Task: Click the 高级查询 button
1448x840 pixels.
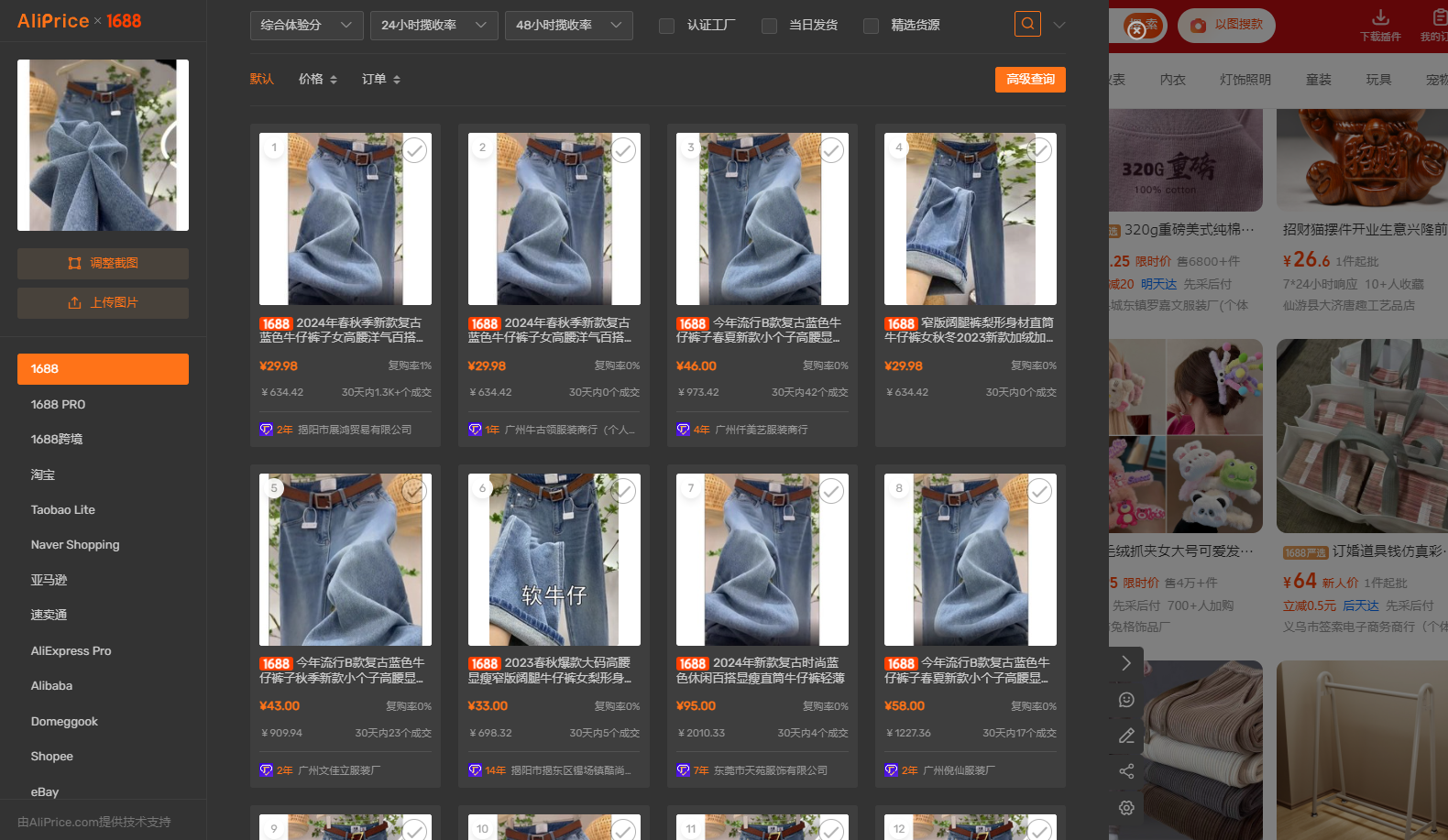Action: click(x=1030, y=80)
